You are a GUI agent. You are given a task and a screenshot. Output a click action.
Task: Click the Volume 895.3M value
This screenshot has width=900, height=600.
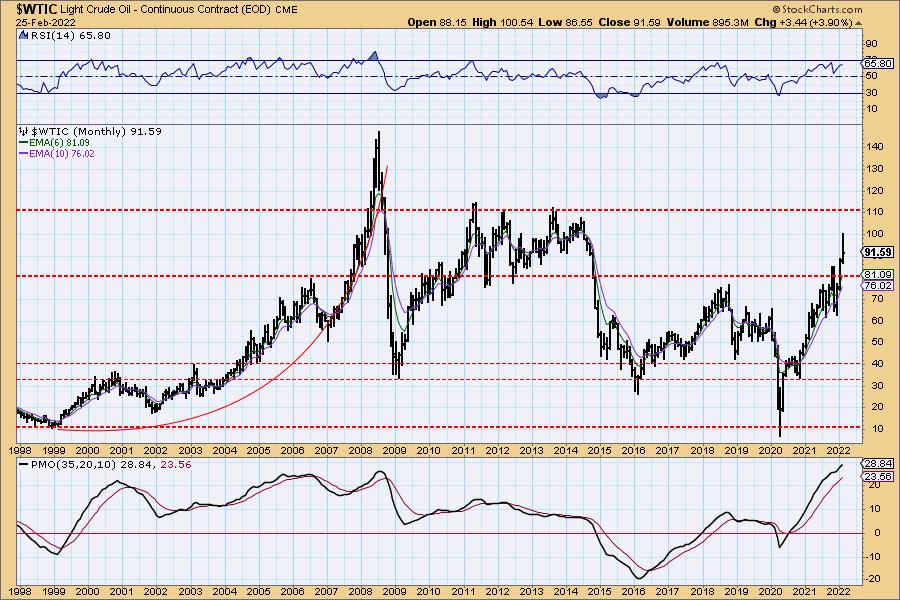[x=707, y=22]
